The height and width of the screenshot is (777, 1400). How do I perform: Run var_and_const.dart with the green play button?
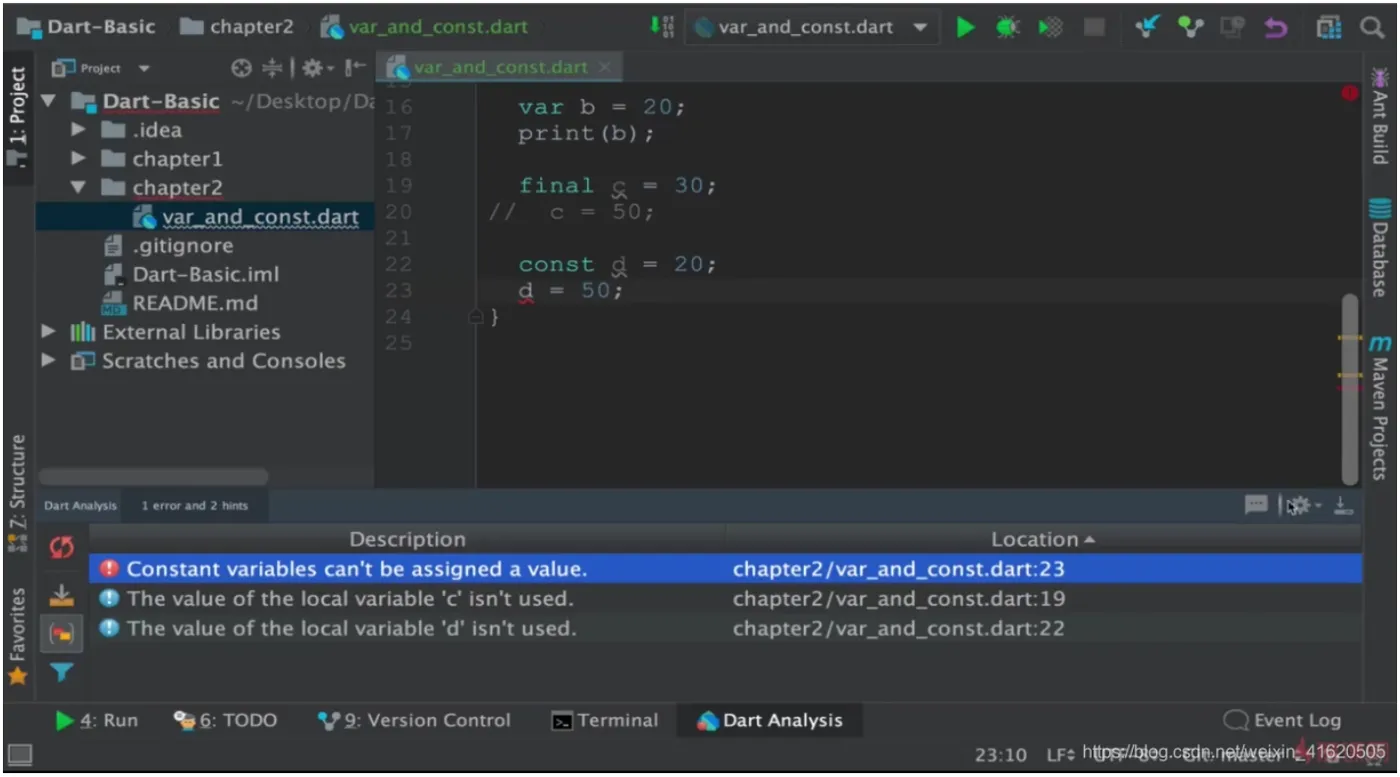click(965, 28)
